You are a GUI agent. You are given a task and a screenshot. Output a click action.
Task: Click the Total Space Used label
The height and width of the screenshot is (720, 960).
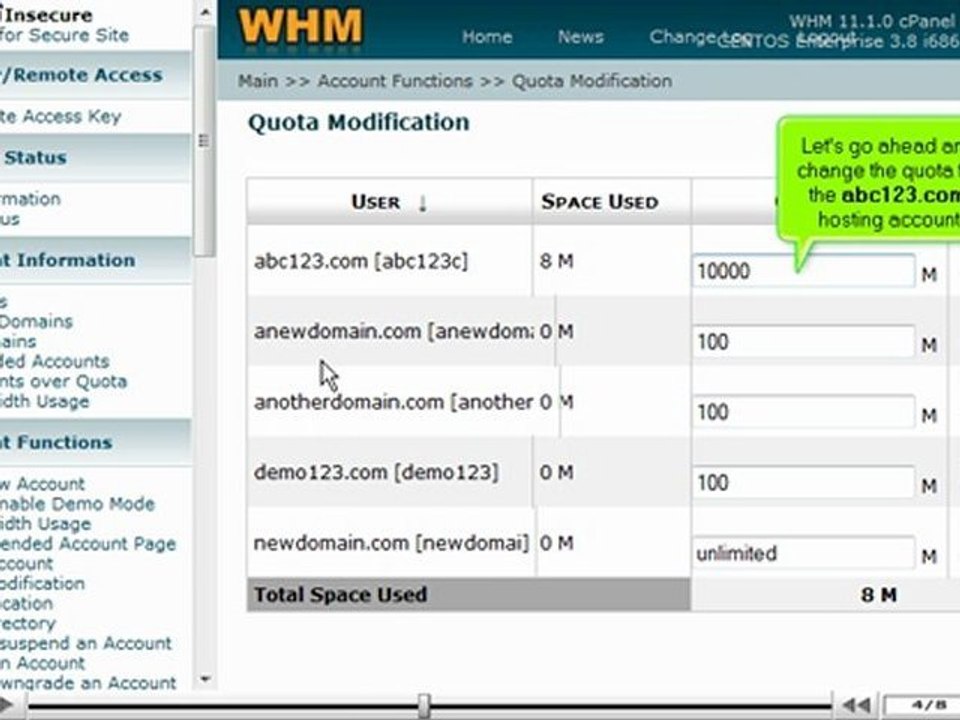tap(340, 594)
